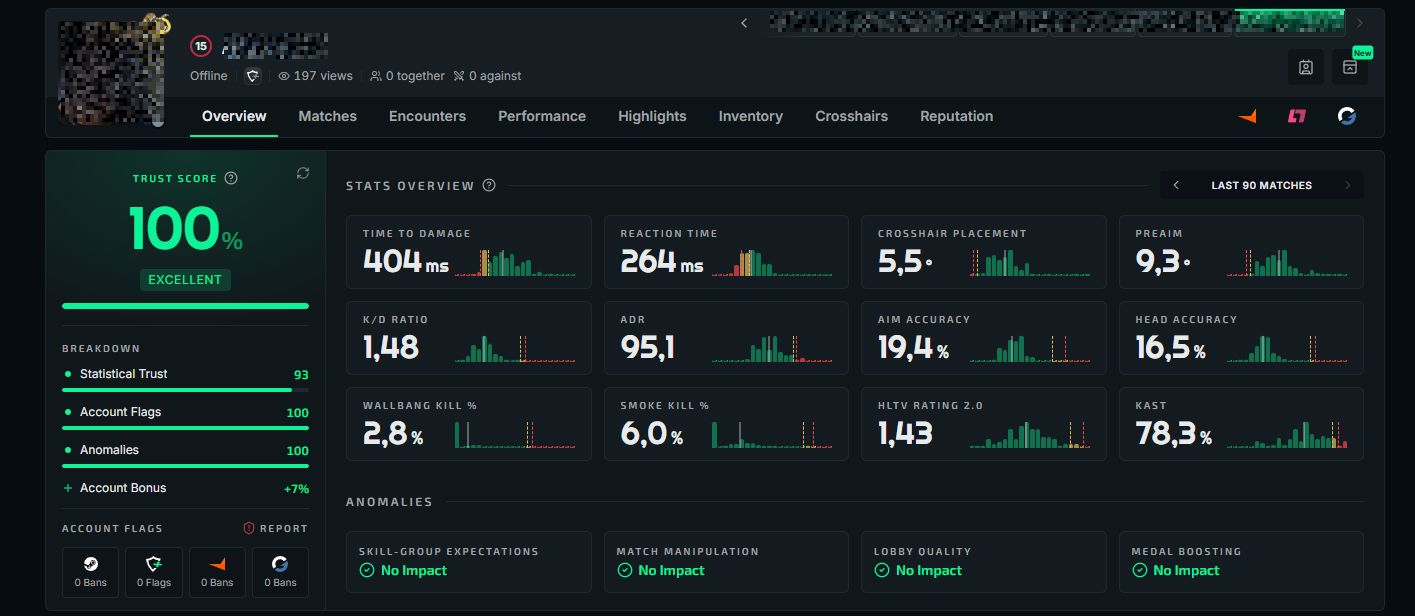The image size is (1415, 616).
Task: Click Medal Boosting checkmark icon
Action: pyautogui.click(x=1139, y=570)
